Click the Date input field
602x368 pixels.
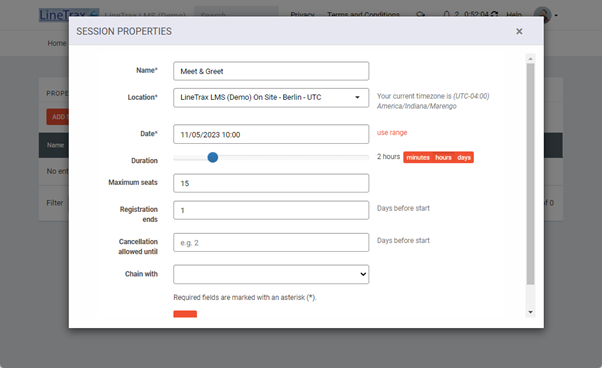(x=271, y=134)
